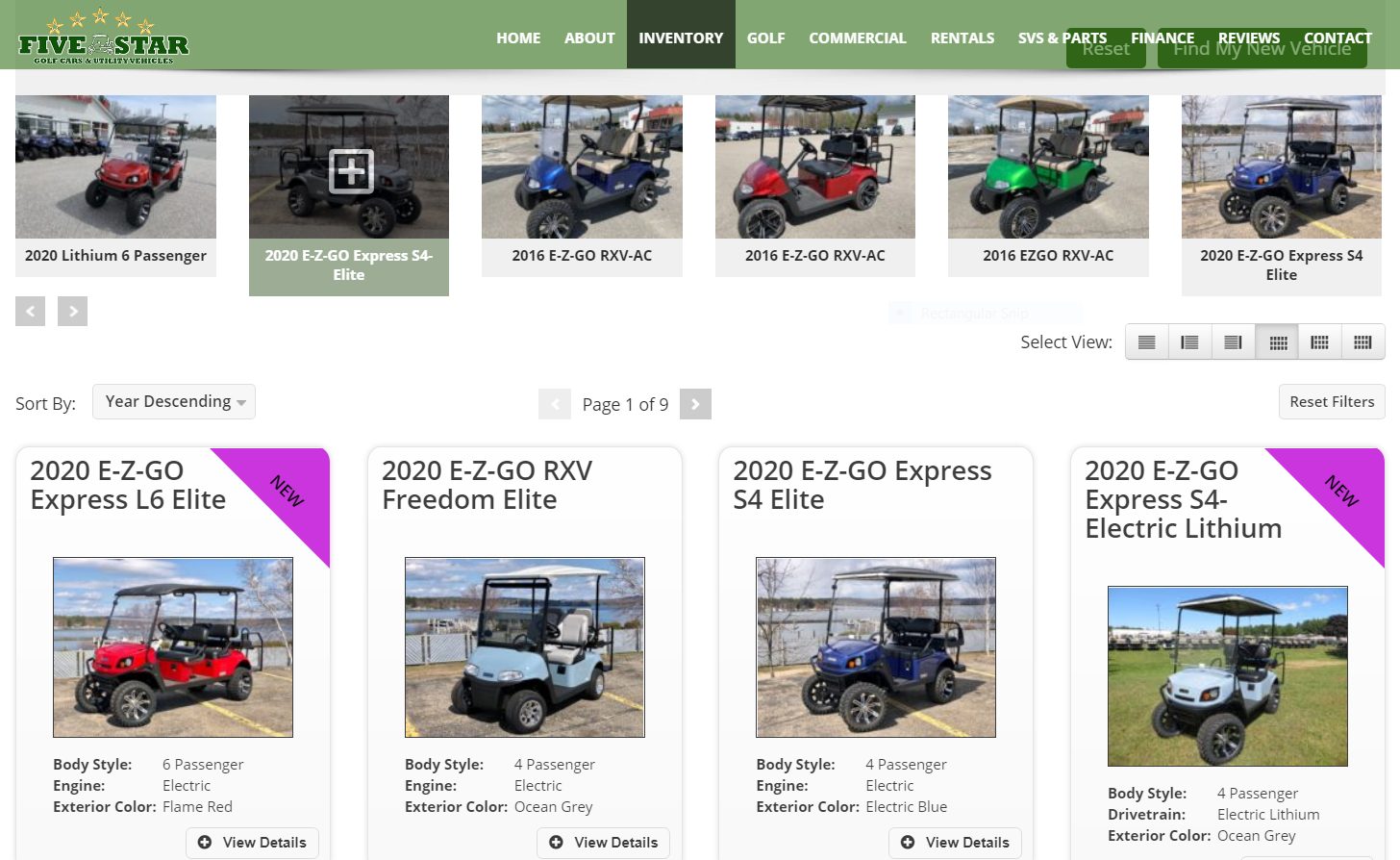Click the NEW ribbon on S4-Electric Lithium
This screenshot has width=1400, height=860.
[1340, 491]
